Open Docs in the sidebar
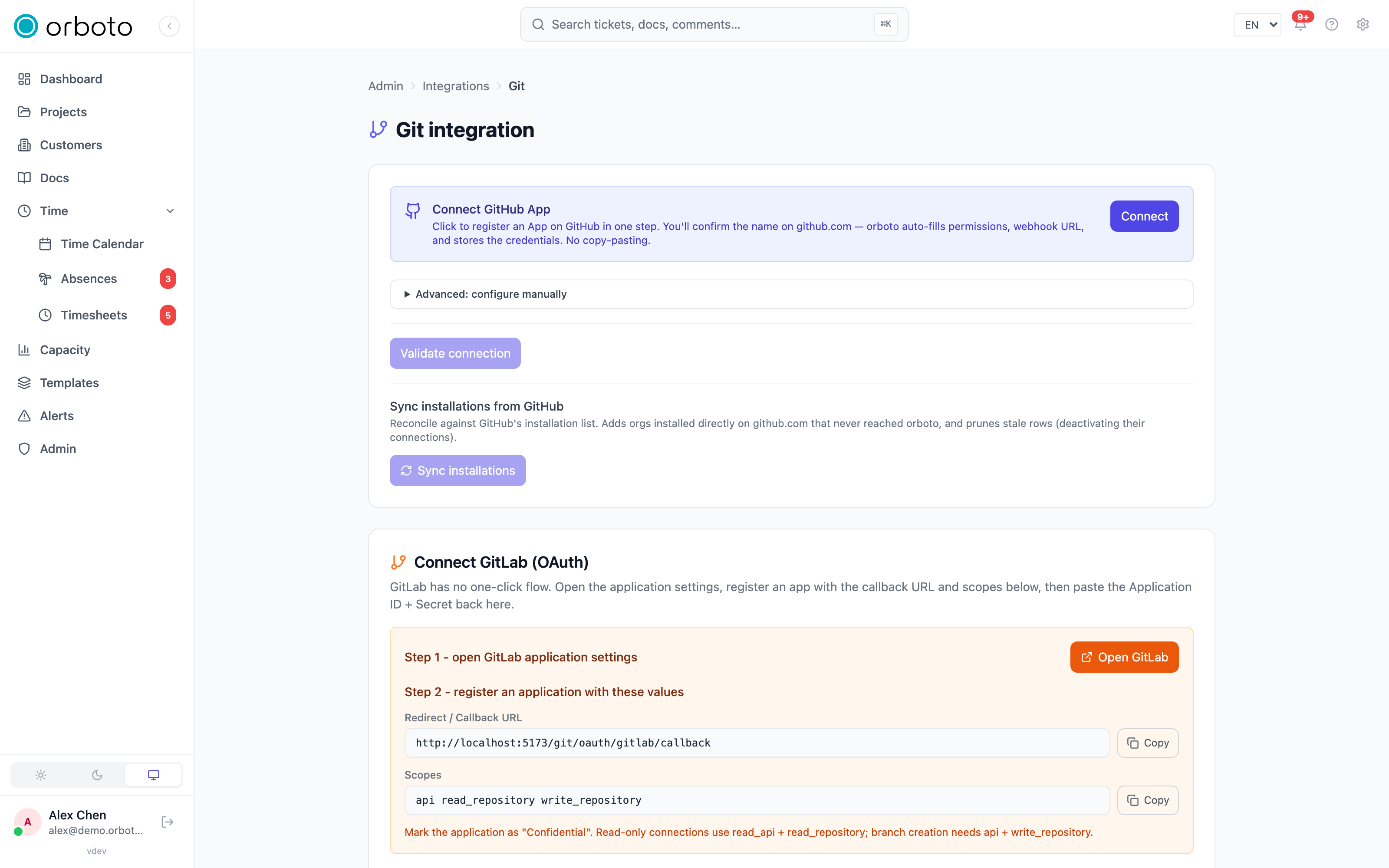 (96, 178)
